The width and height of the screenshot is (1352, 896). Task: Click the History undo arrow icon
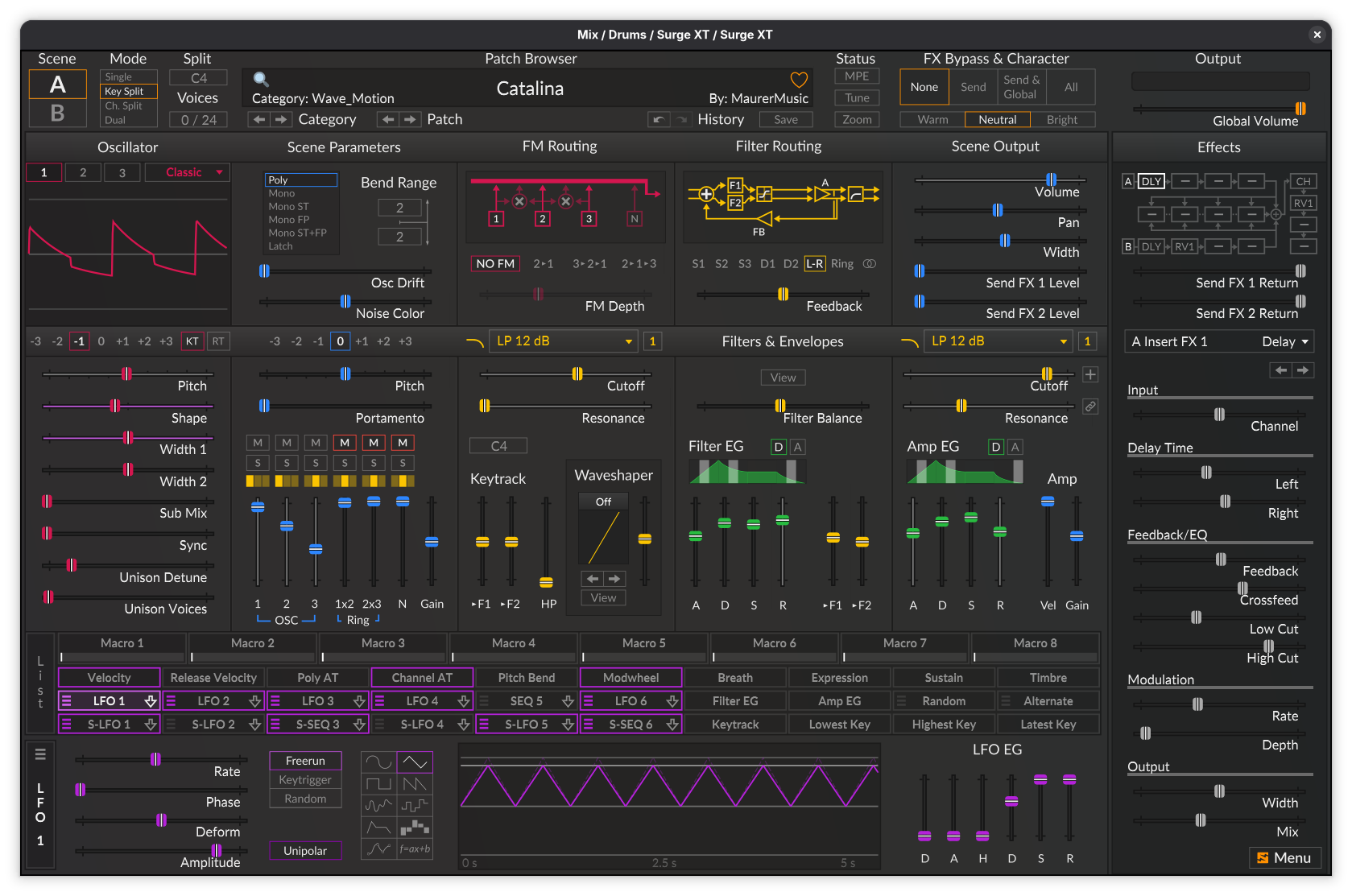click(659, 119)
